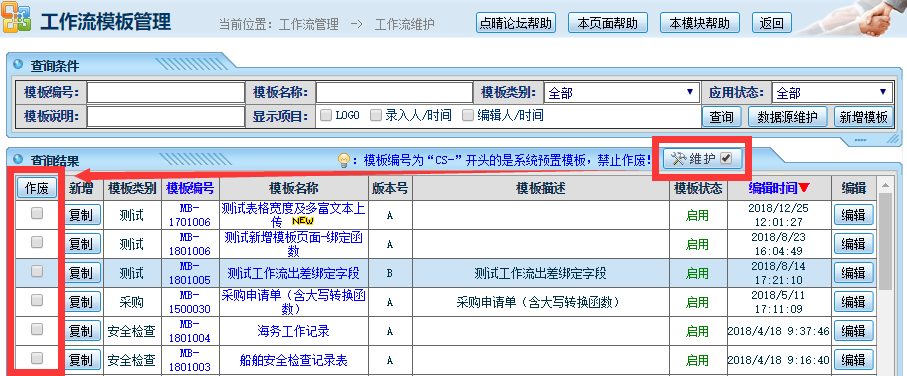Enable the LOGO display checkbox
Viewport: 907px width, 376px height.
pyautogui.click(x=326, y=115)
